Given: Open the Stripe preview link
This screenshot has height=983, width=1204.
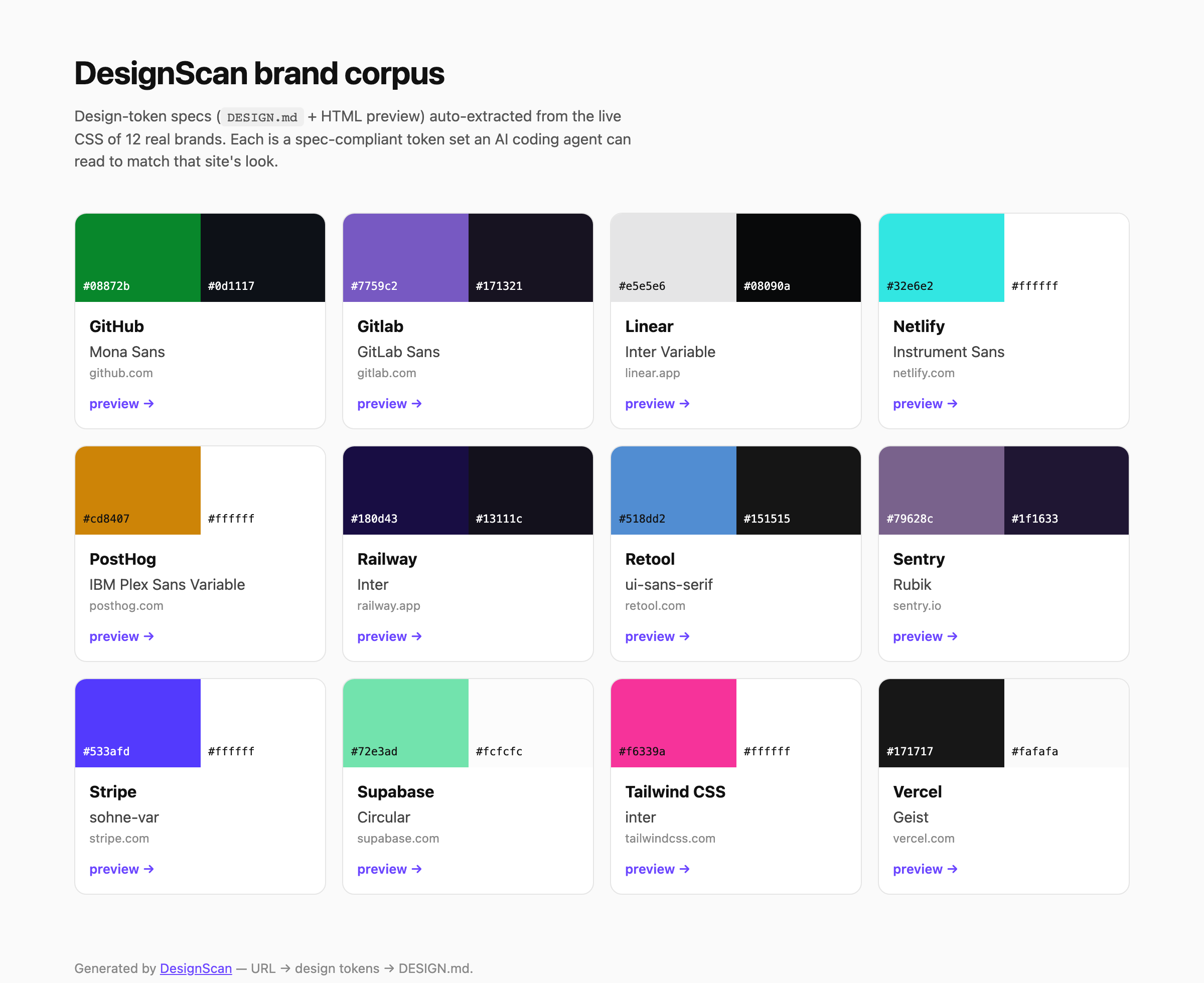Looking at the screenshot, I should click(122, 869).
